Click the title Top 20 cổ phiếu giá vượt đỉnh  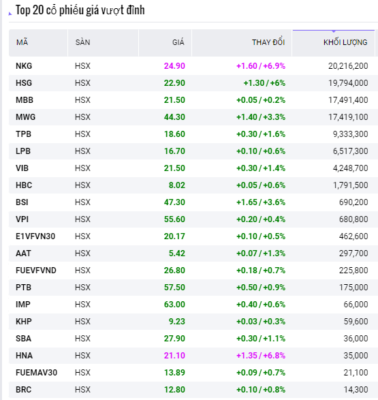[80, 10]
